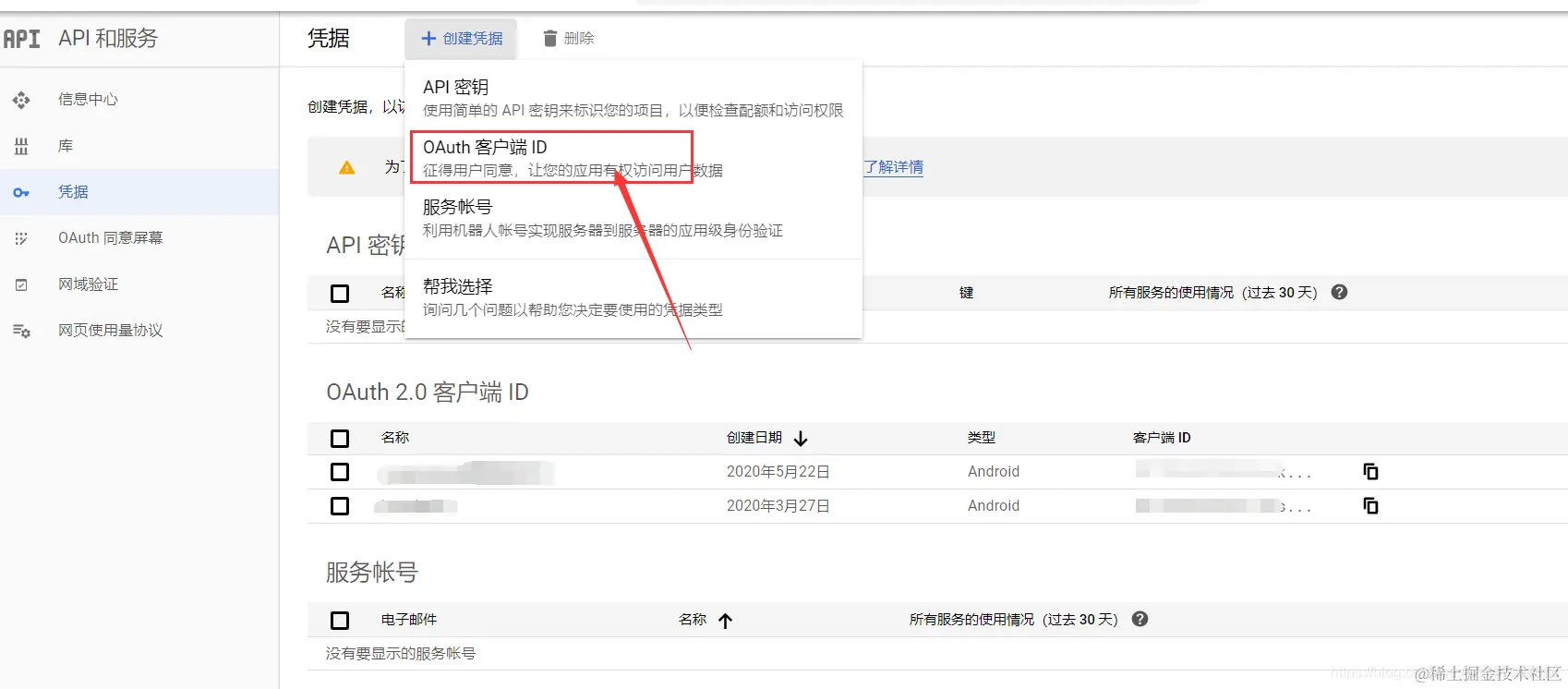The height and width of the screenshot is (689, 1568).
Task: Click the 没有要显示的服务帐号 text
Action: coord(401,654)
